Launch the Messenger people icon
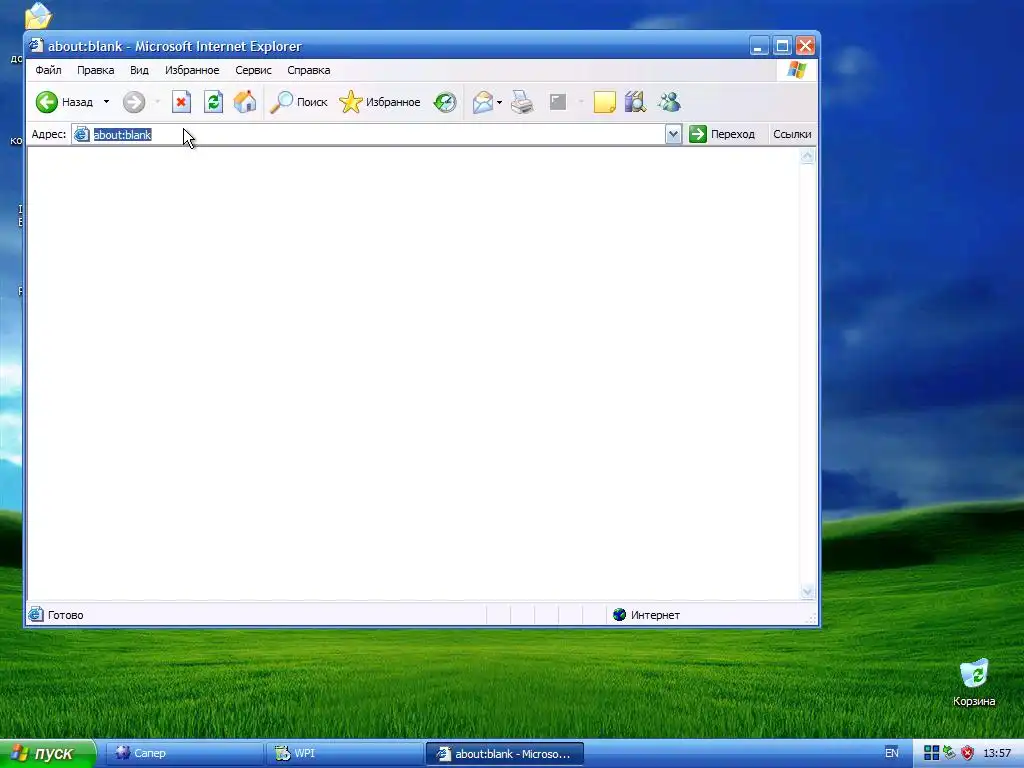Screen dimensions: 1024x768 669,102
